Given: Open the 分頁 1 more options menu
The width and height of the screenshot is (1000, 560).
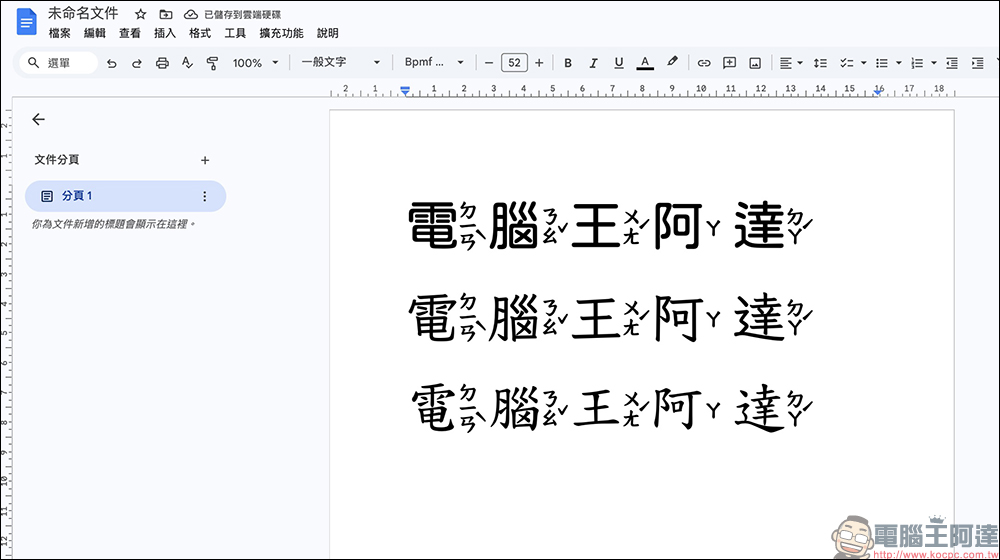Looking at the screenshot, I should 205,196.
